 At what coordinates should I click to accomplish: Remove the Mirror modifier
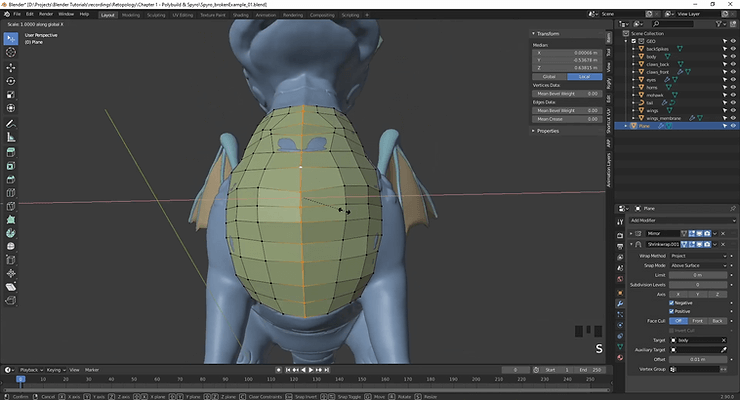[723, 233]
